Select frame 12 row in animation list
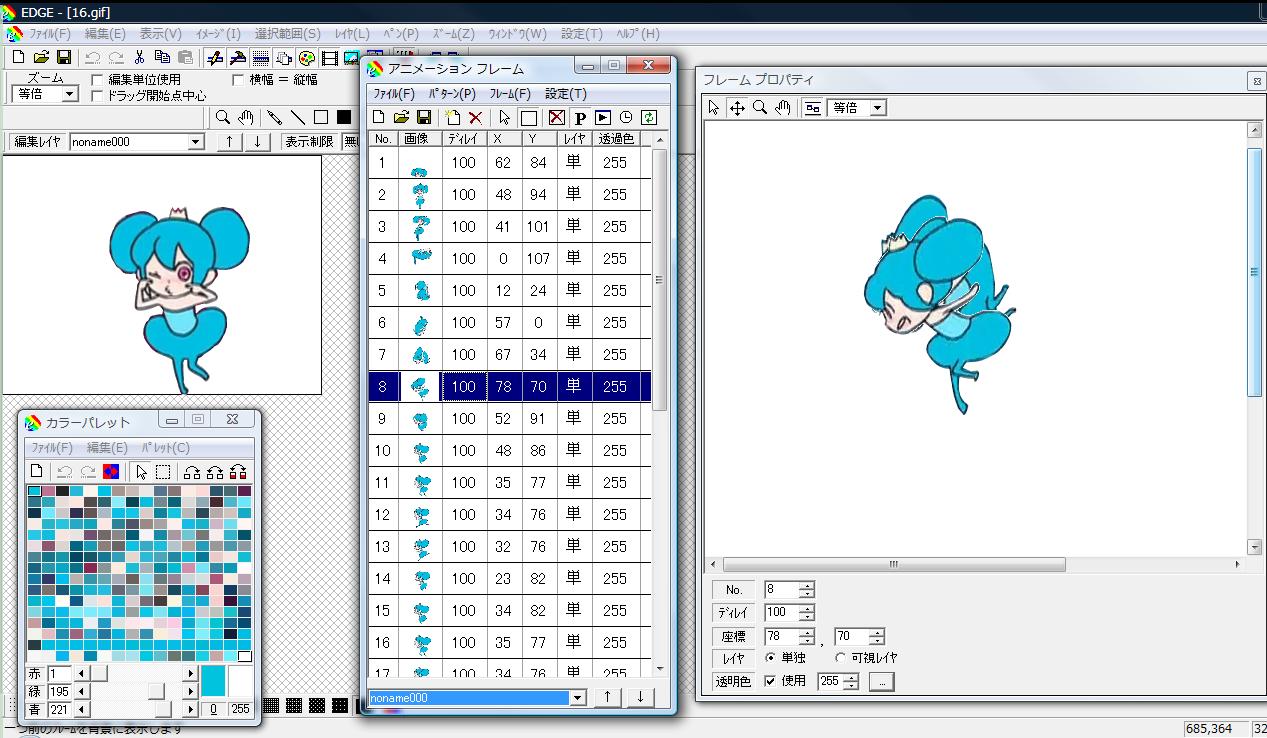Image resolution: width=1267 pixels, height=738 pixels. pyautogui.click(x=509, y=514)
